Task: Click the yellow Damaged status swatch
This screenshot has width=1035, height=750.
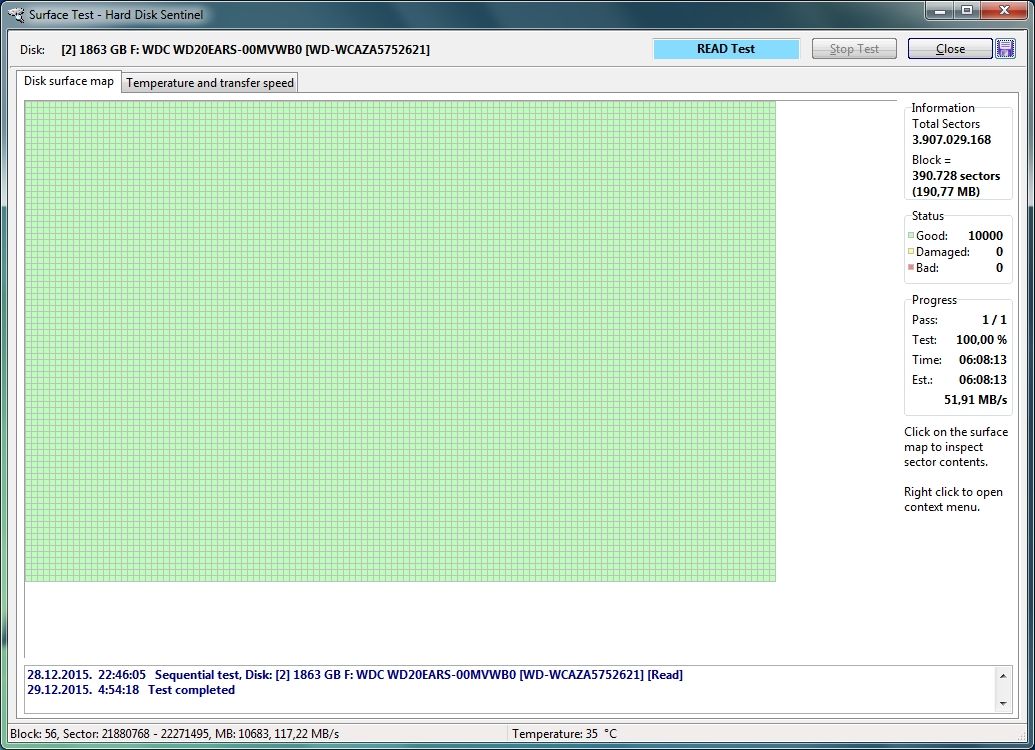Action: [911, 251]
